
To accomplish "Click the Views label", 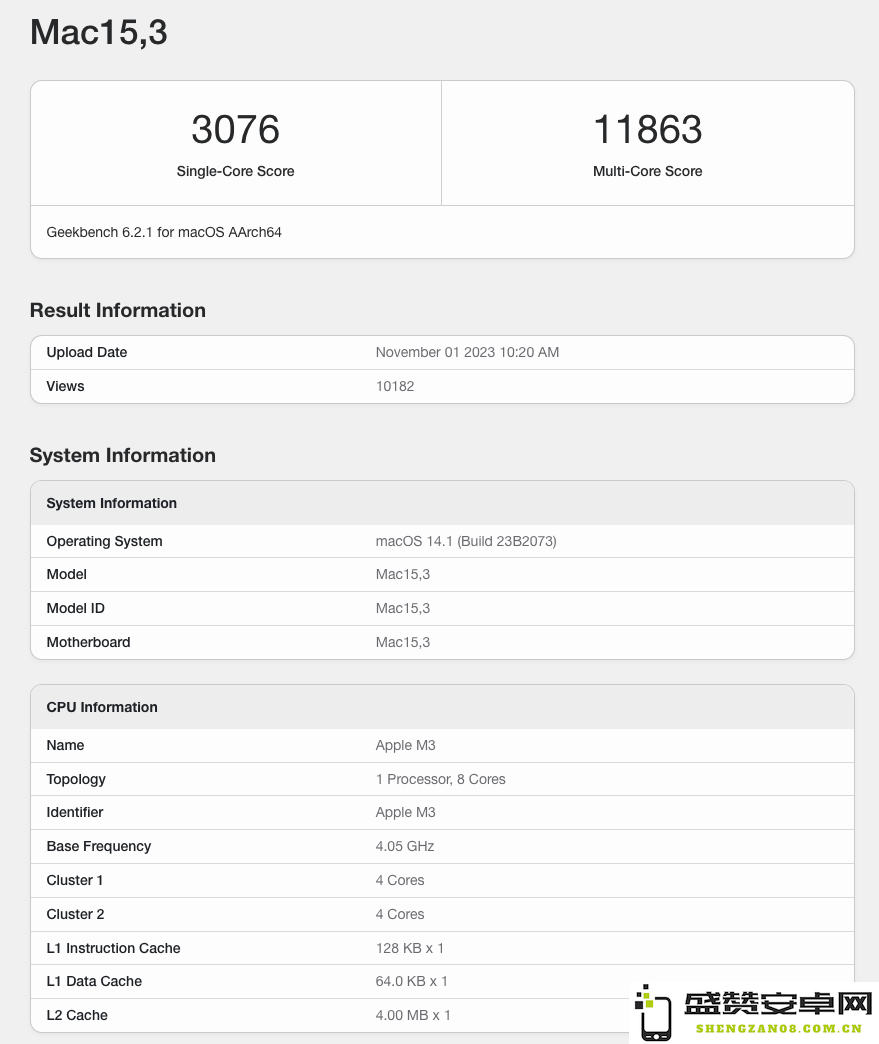I will click(65, 386).
